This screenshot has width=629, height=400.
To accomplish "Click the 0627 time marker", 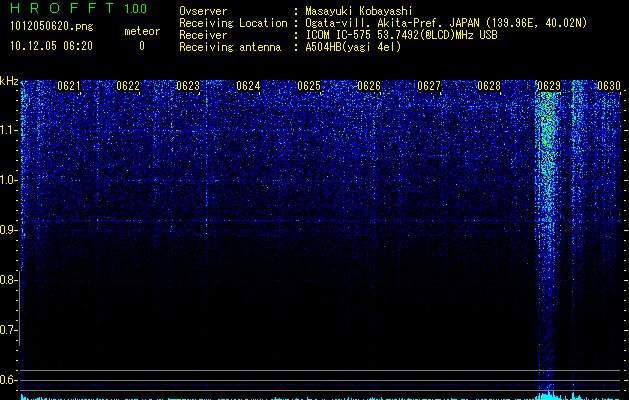I will point(429,86).
